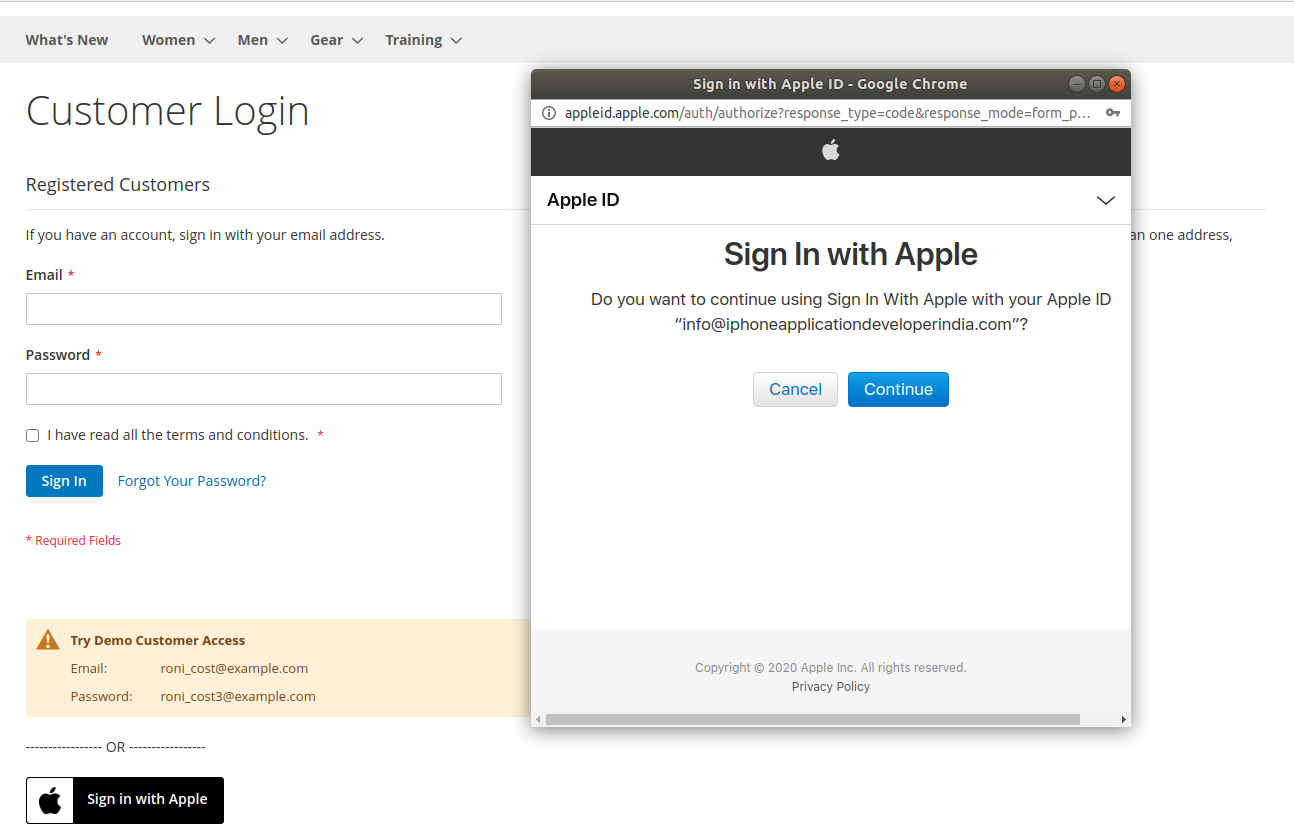Viewport: 1294px width, 837px height.
Task: Click the page info icon in the address bar
Action: (x=548, y=113)
